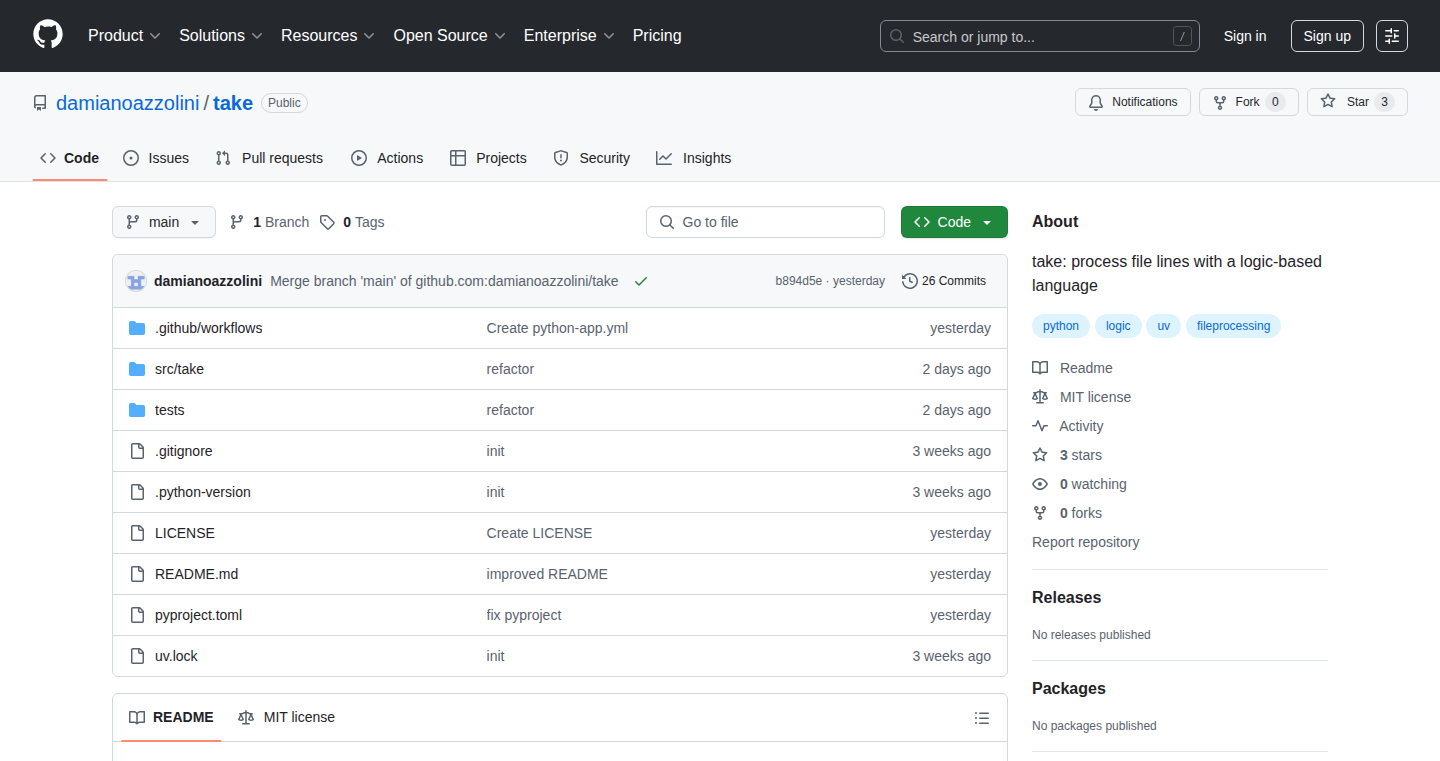
Task: Click the MIT license scale icon in About
Action: pos(1040,397)
